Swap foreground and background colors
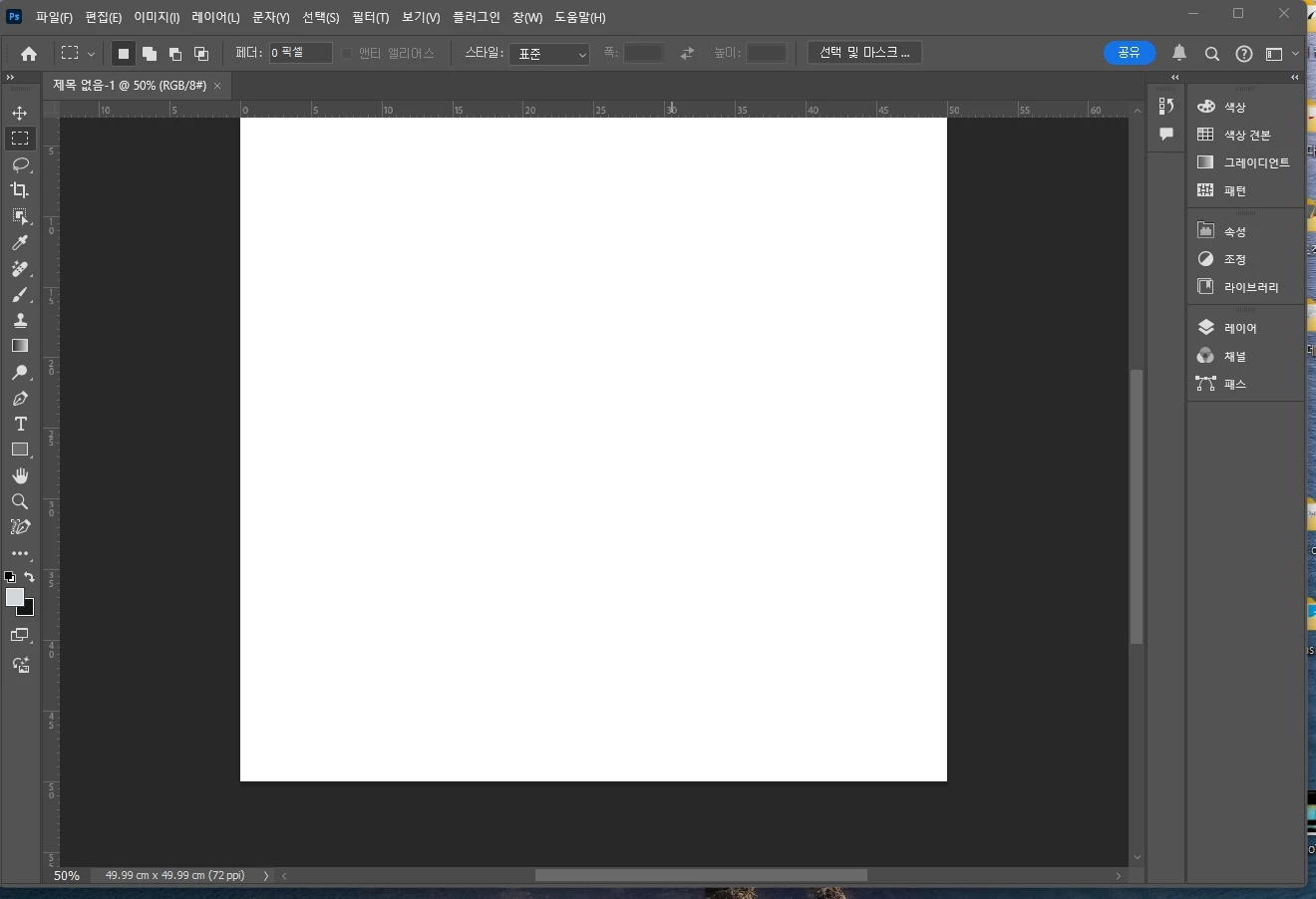This screenshot has width=1316, height=899. (x=29, y=577)
